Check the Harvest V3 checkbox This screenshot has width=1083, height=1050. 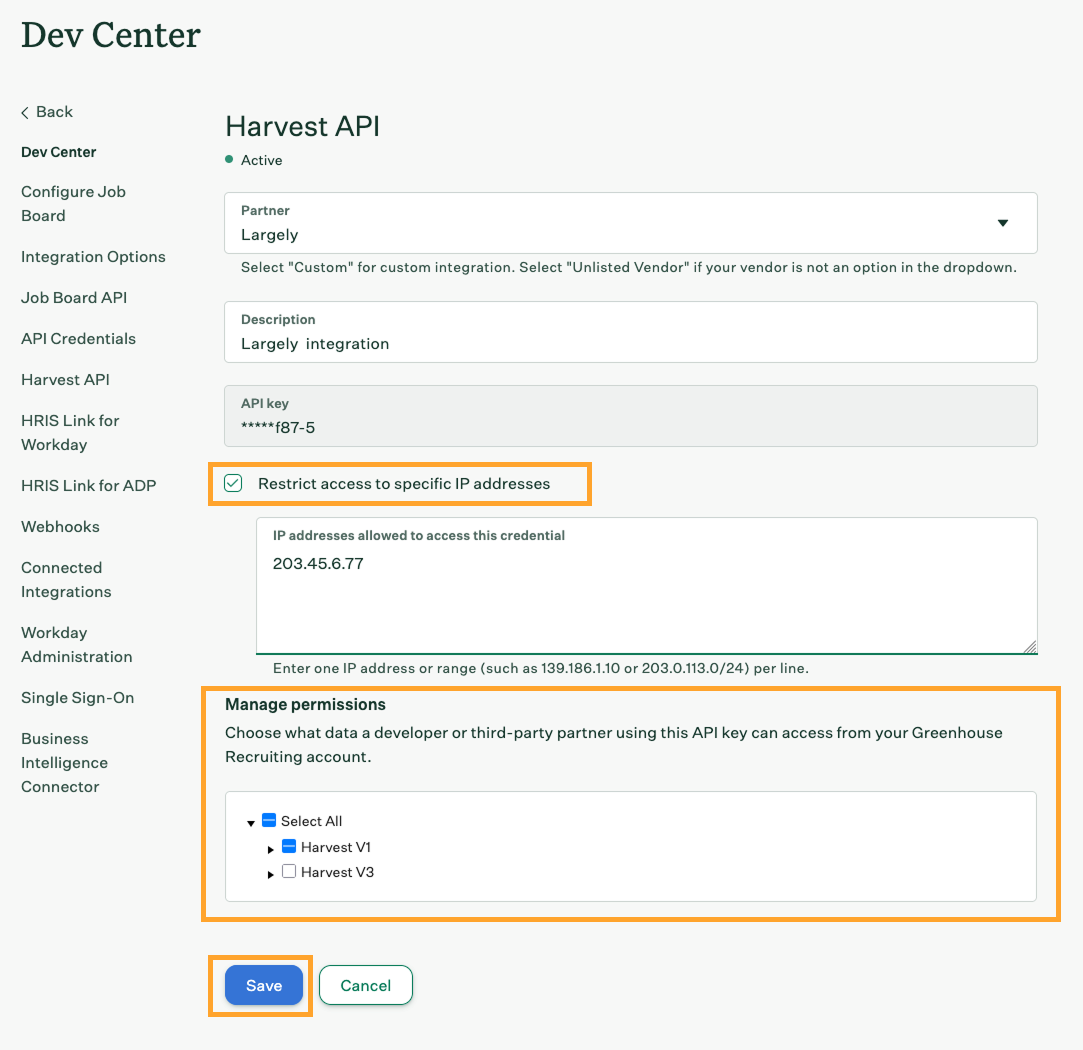pos(288,872)
